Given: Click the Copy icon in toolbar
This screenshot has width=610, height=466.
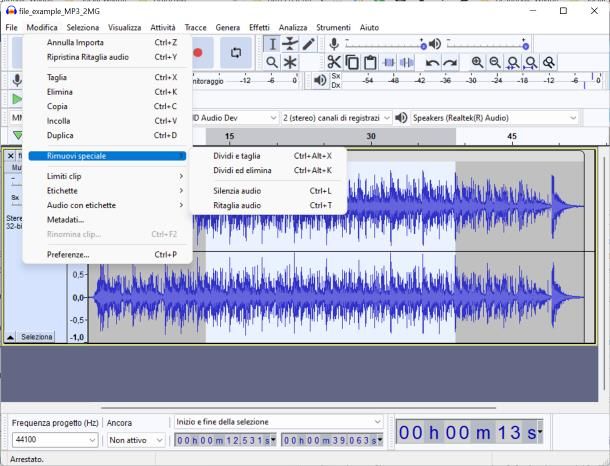Looking at the screenshot, I should click(352, 62).
